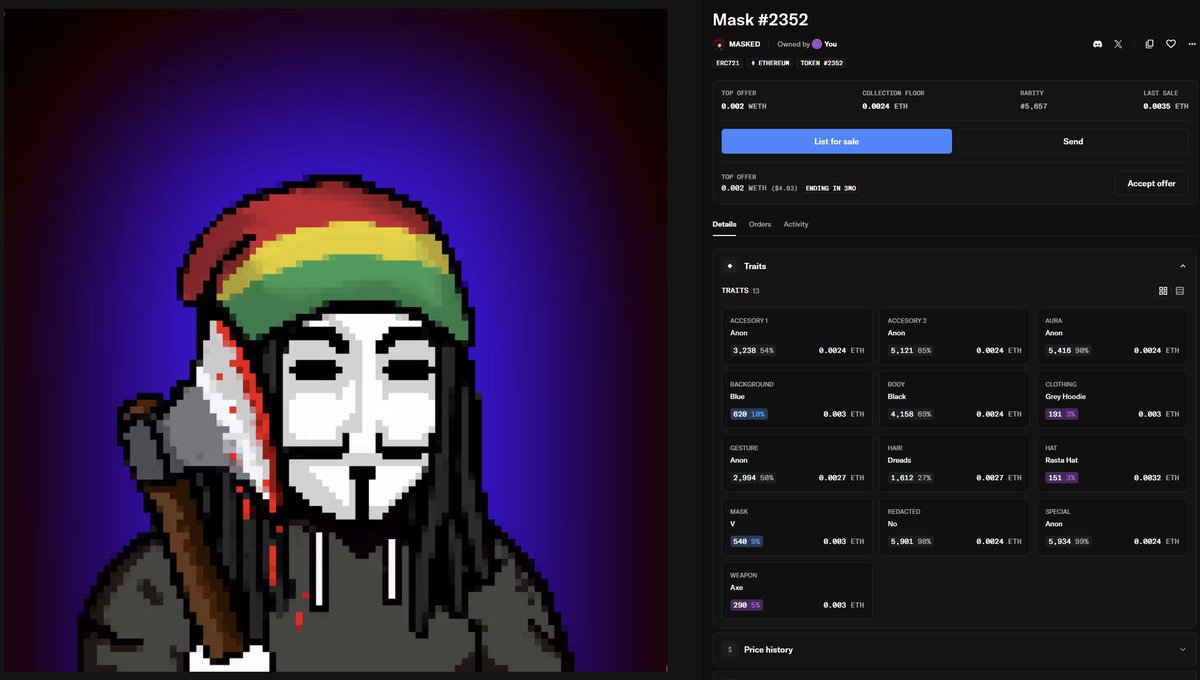Viewport: 1200px width, 680px height.
Task: Open the Details tab
Action: coord(724,224)
